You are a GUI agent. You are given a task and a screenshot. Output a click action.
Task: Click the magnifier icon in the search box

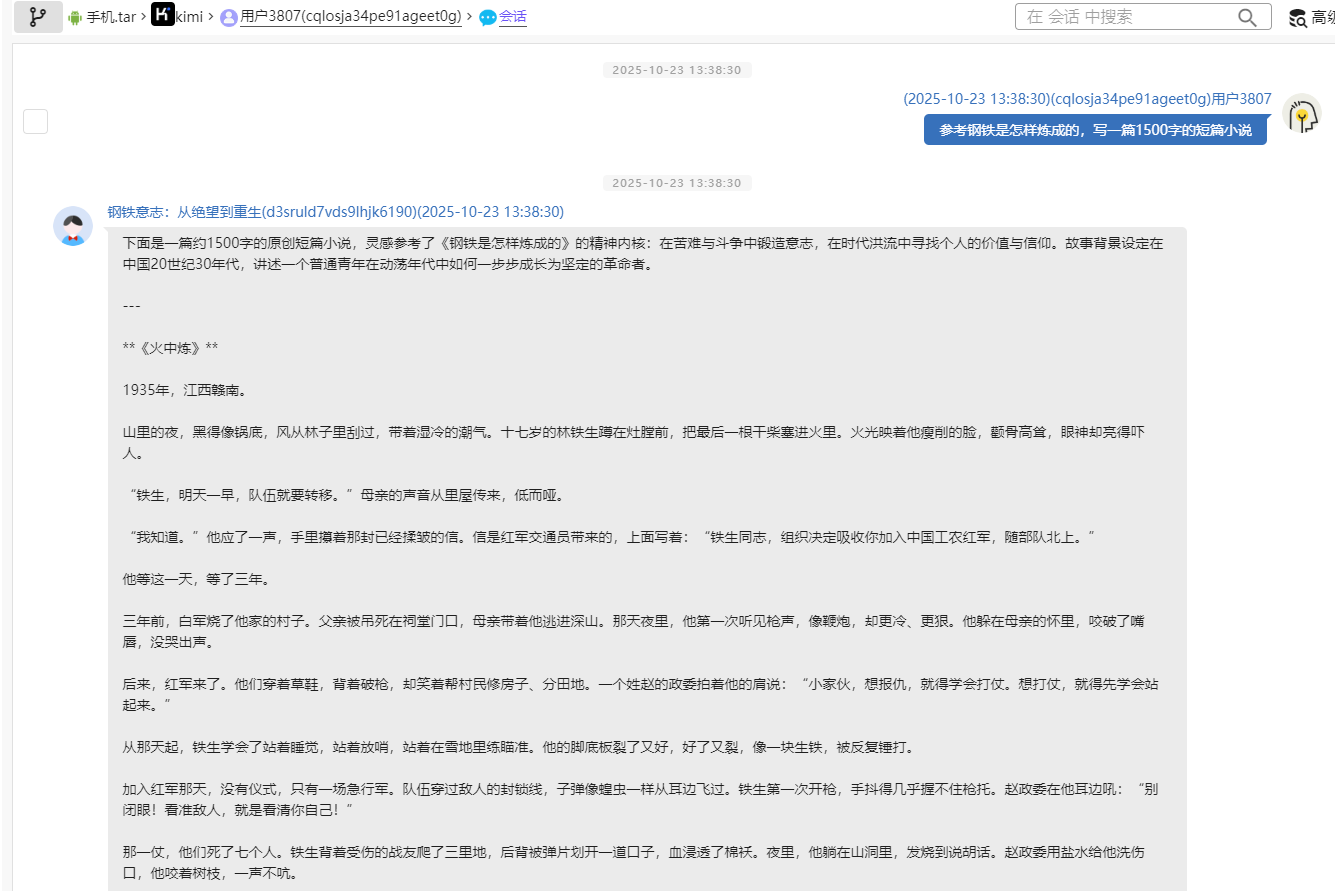click(1246, 16)
